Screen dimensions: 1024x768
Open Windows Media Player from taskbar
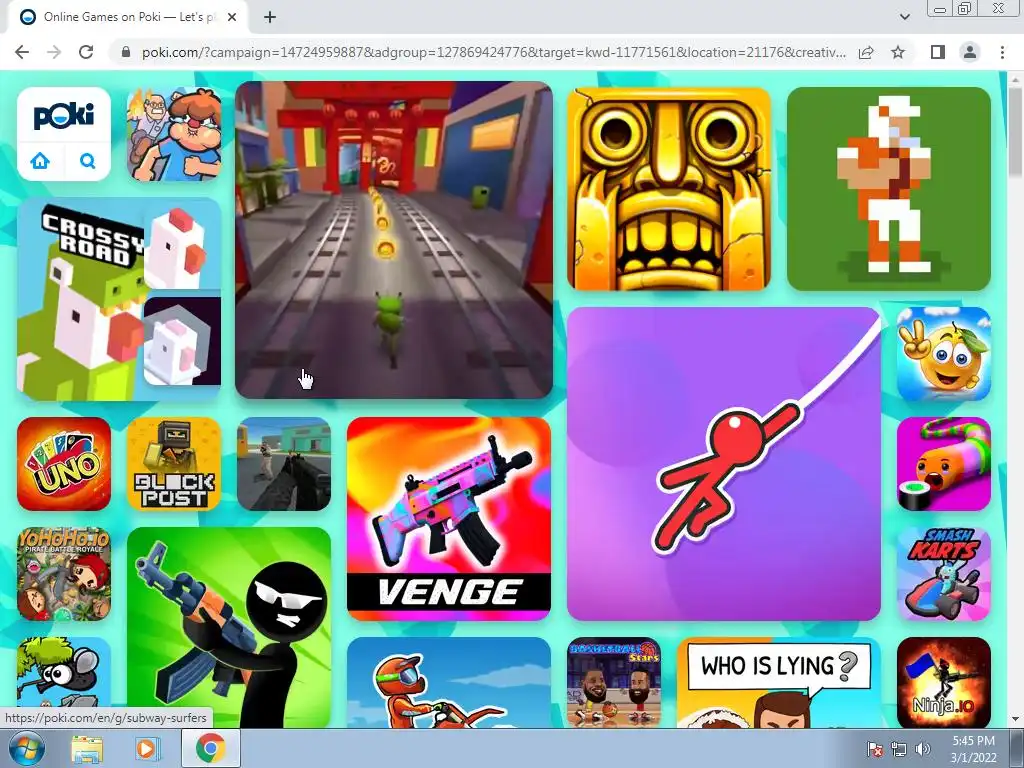click(x=146, y=748)
